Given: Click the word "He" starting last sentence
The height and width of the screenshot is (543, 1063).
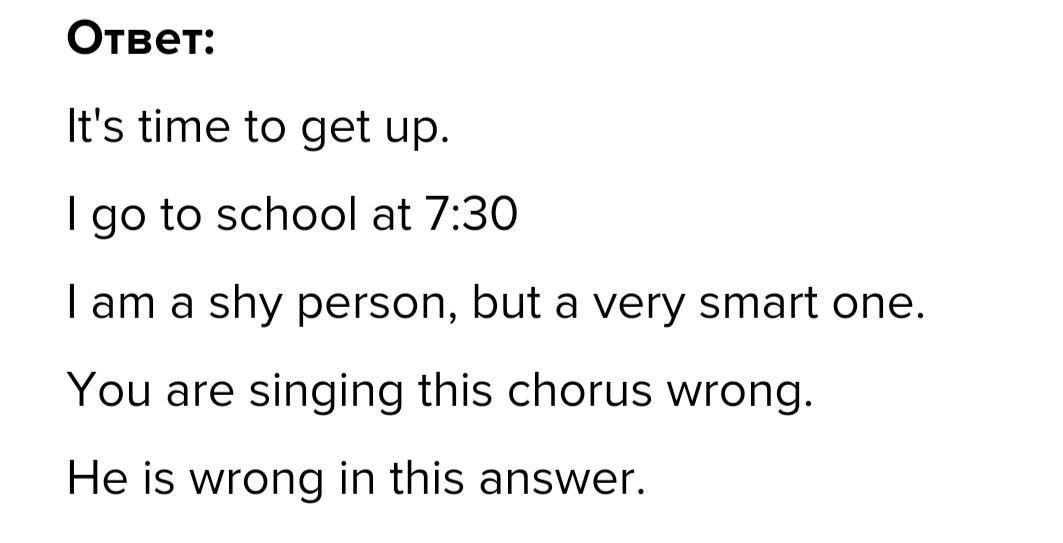Looking at the screenshot, I should (x=98, y=479).
